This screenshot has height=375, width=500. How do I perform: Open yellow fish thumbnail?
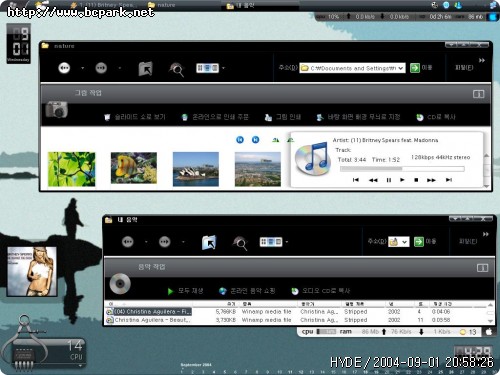point(134,168)
